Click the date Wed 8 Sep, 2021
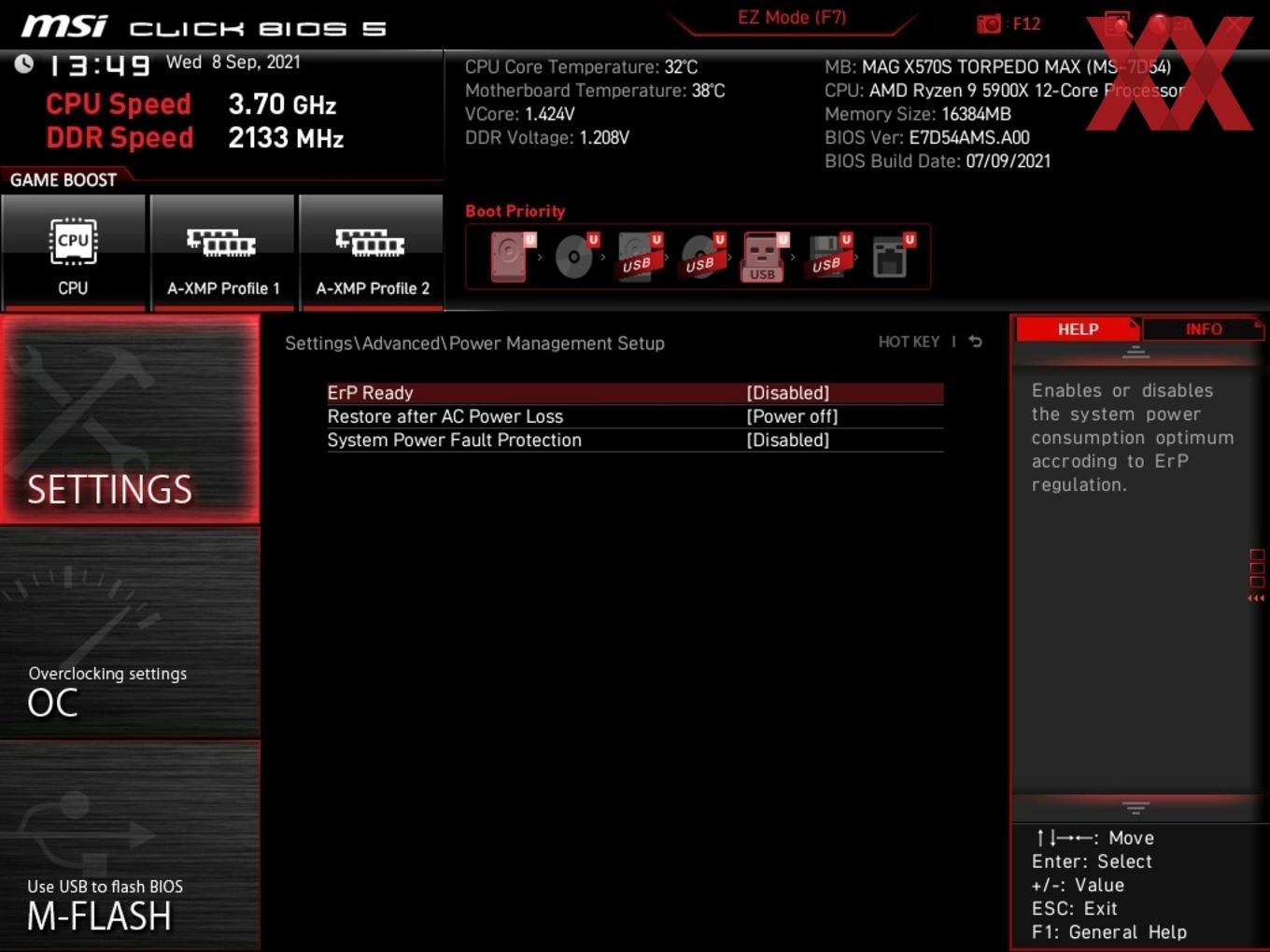The height and width of the screenshot is (952, 1270). pos(233,63)
